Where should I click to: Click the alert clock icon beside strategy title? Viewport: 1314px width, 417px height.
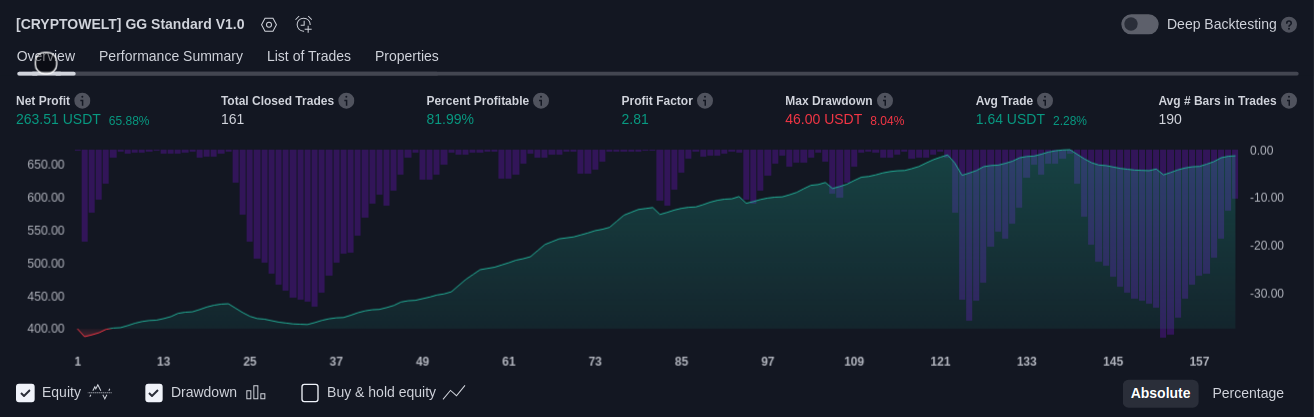304,24
